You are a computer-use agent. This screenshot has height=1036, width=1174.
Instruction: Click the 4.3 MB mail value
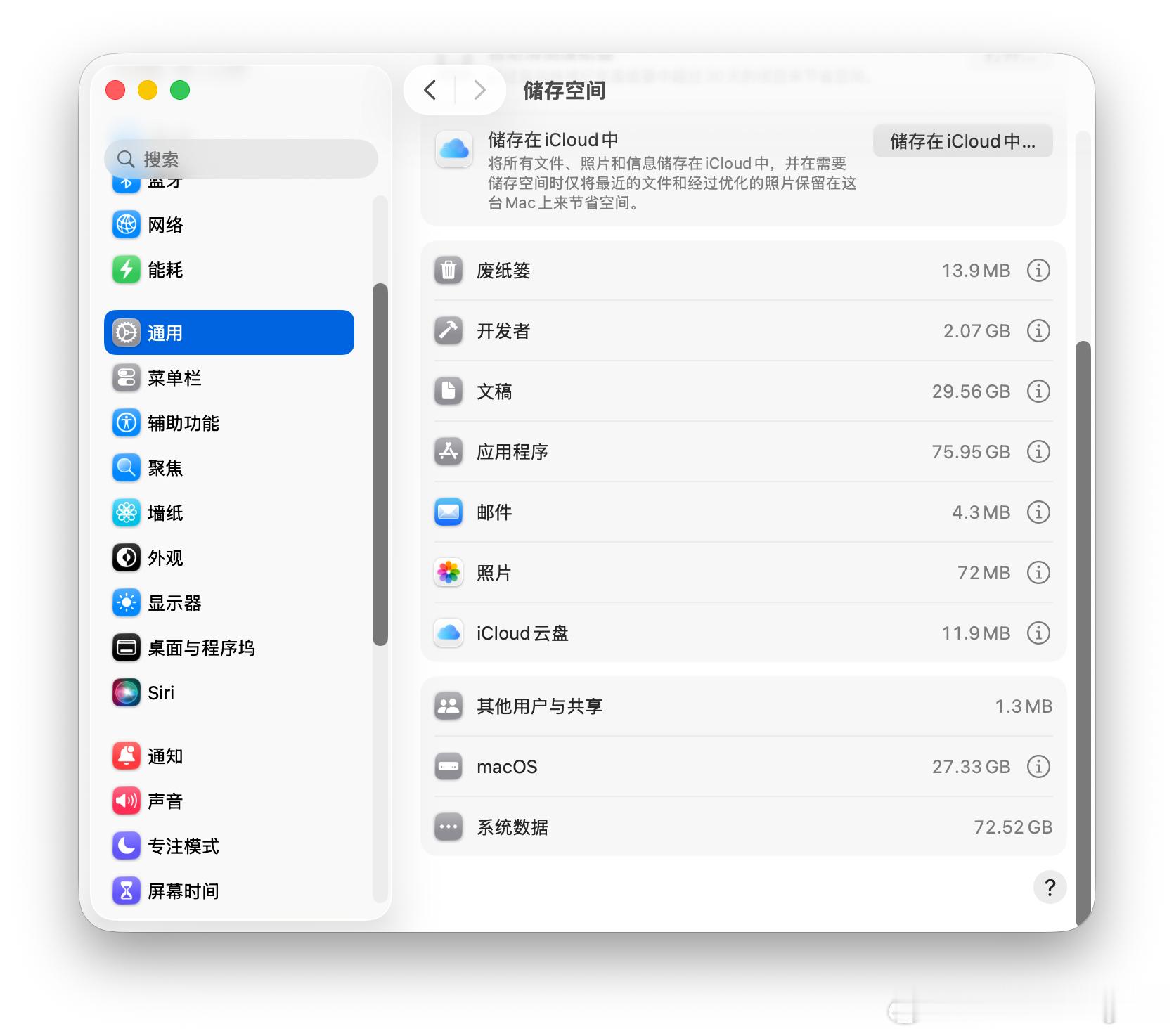(x=981, y=512)
